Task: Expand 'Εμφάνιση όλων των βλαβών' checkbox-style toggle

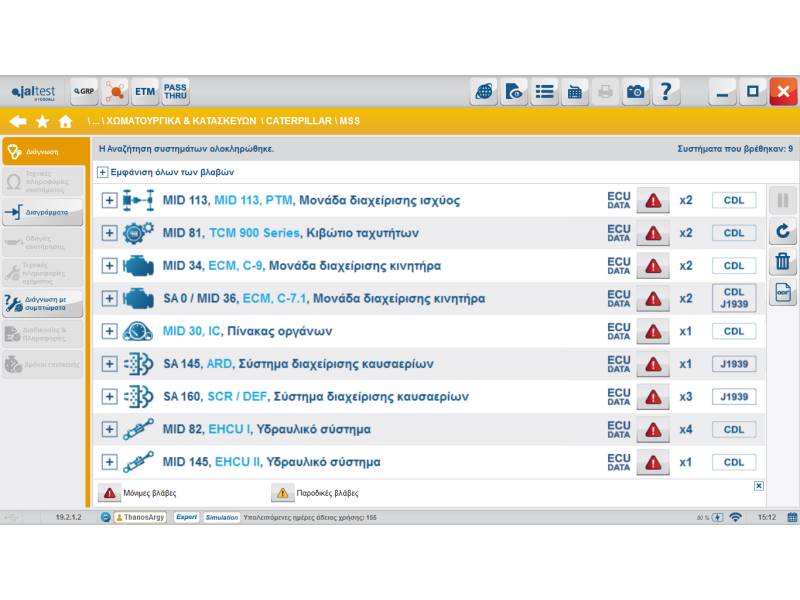Action: point(103,172)
